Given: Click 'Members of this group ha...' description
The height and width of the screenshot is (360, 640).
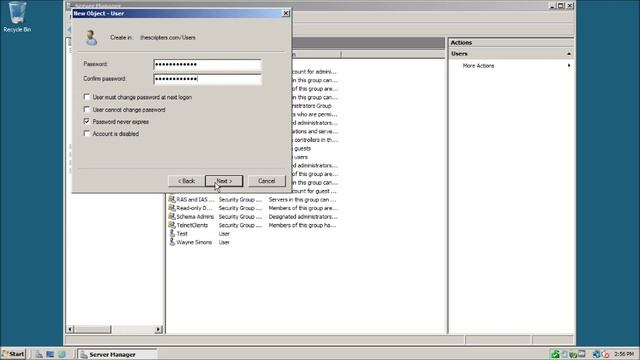Looking at the screenshot, I should coord(302,225).
